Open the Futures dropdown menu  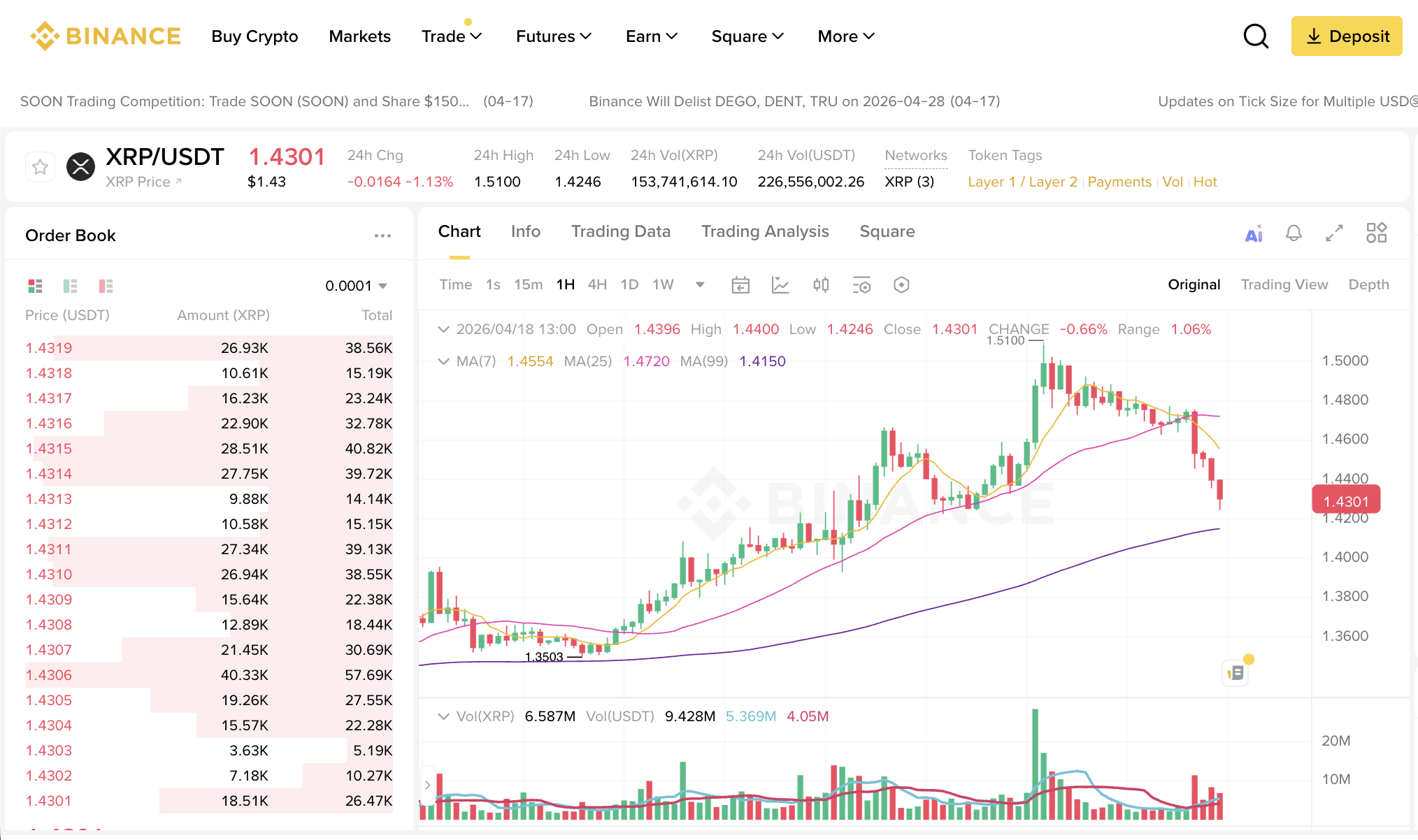click(x=553, y=36)
